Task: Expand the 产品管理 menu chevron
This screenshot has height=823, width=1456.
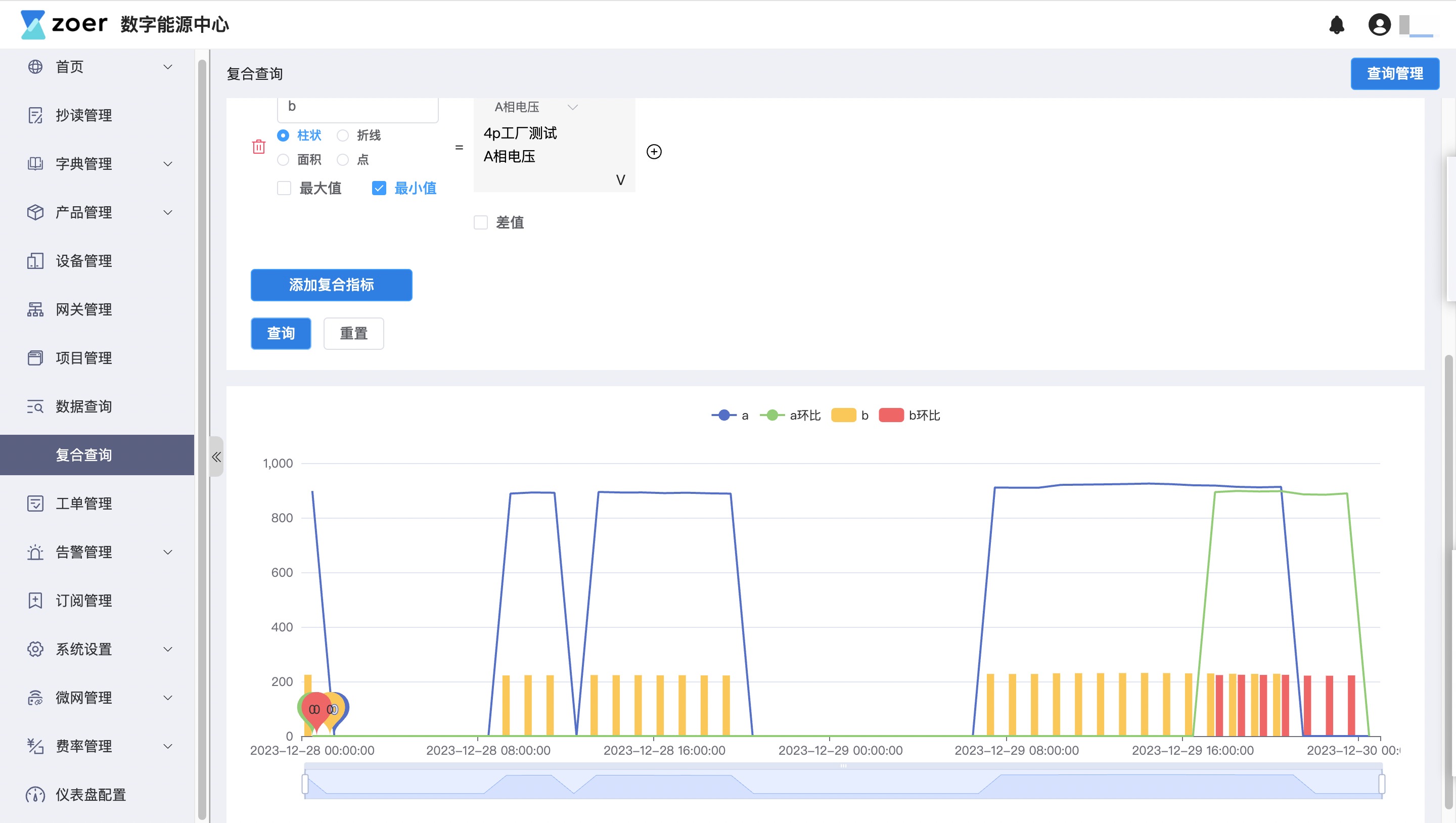Action: click(x=168, y=212)
